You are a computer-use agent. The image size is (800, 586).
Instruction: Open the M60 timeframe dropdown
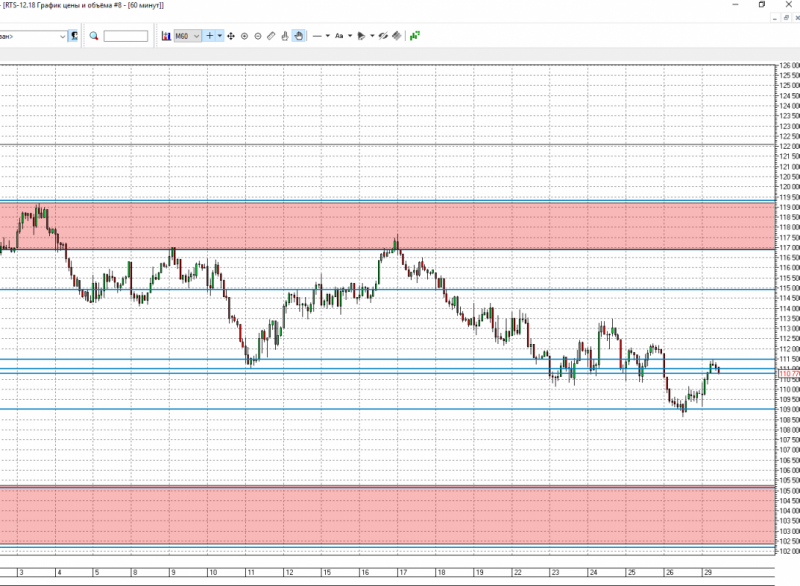tap(187, 36)
